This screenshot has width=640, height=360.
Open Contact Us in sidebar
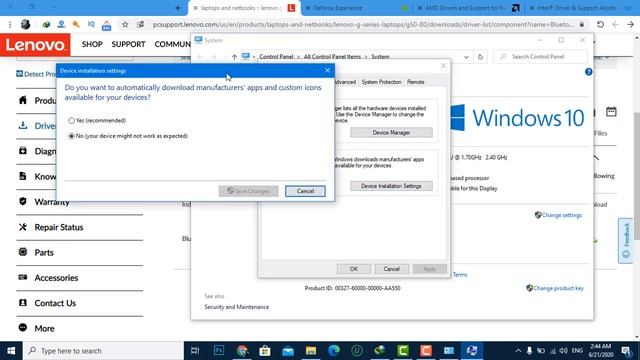55,303
